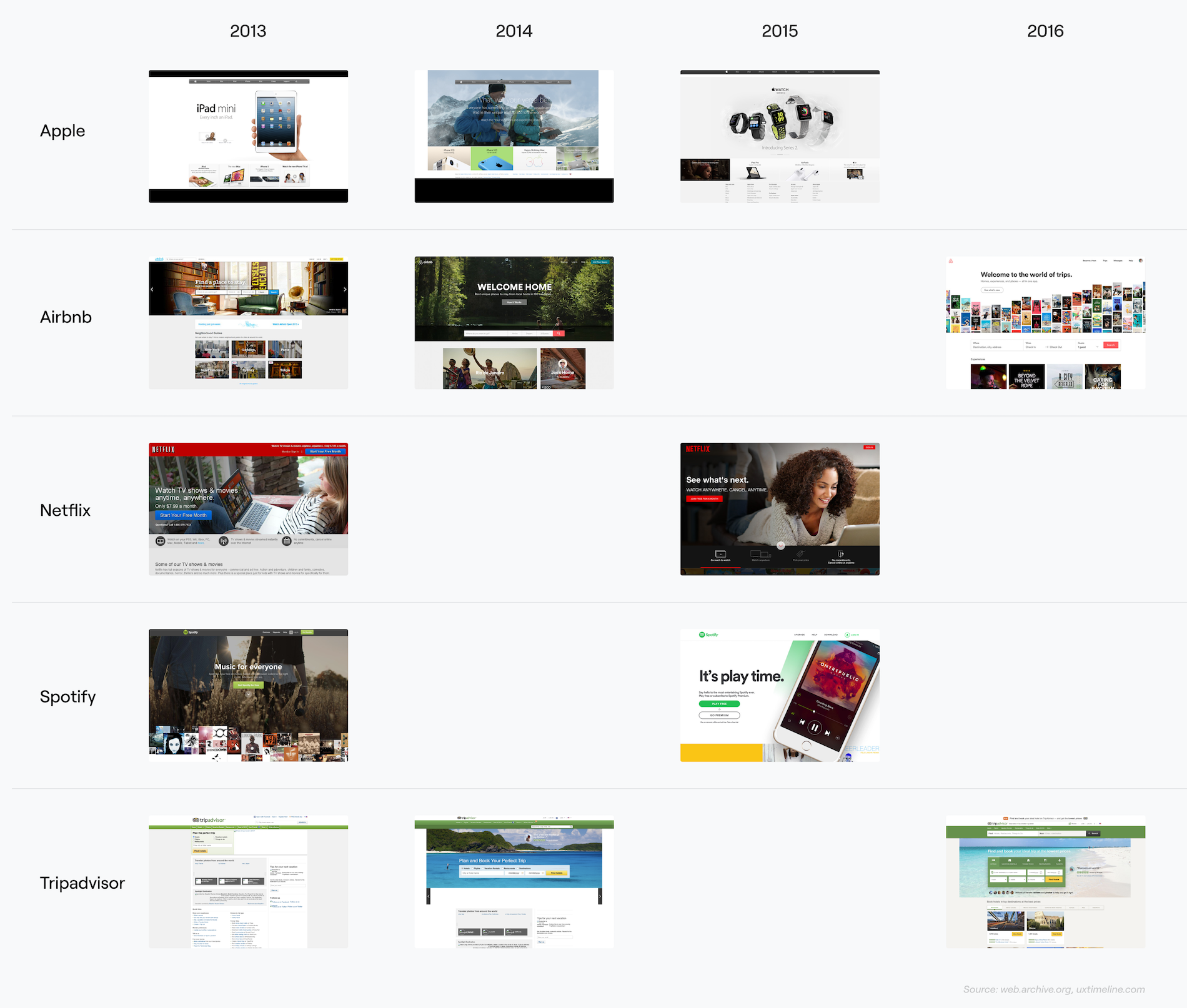Select the Tripadvisor row label
Screen dimensions: 1187x1008
(82, 883)
